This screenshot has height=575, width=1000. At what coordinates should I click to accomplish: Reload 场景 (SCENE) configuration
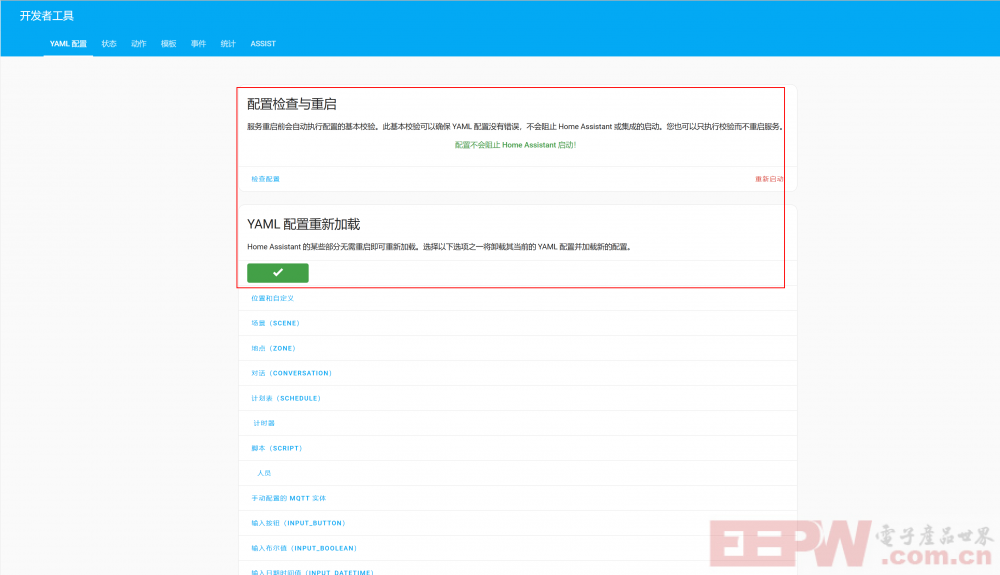[275, 323]
